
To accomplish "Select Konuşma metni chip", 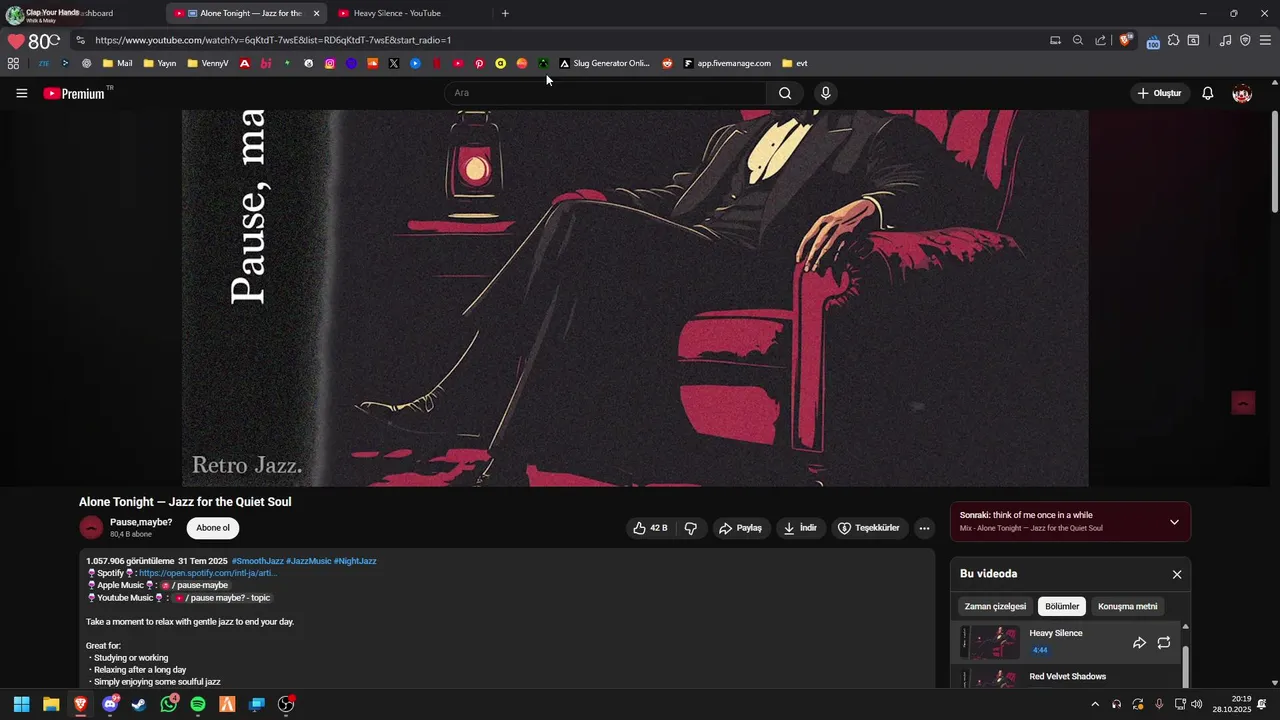I will [1127, 606].
